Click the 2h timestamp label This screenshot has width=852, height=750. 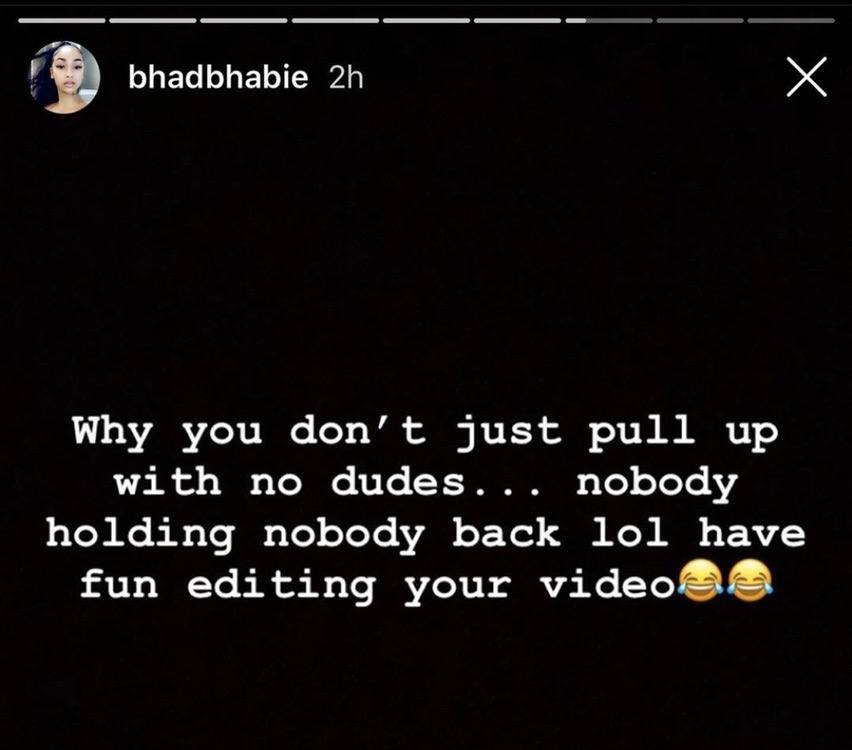[x=346, y=78]
